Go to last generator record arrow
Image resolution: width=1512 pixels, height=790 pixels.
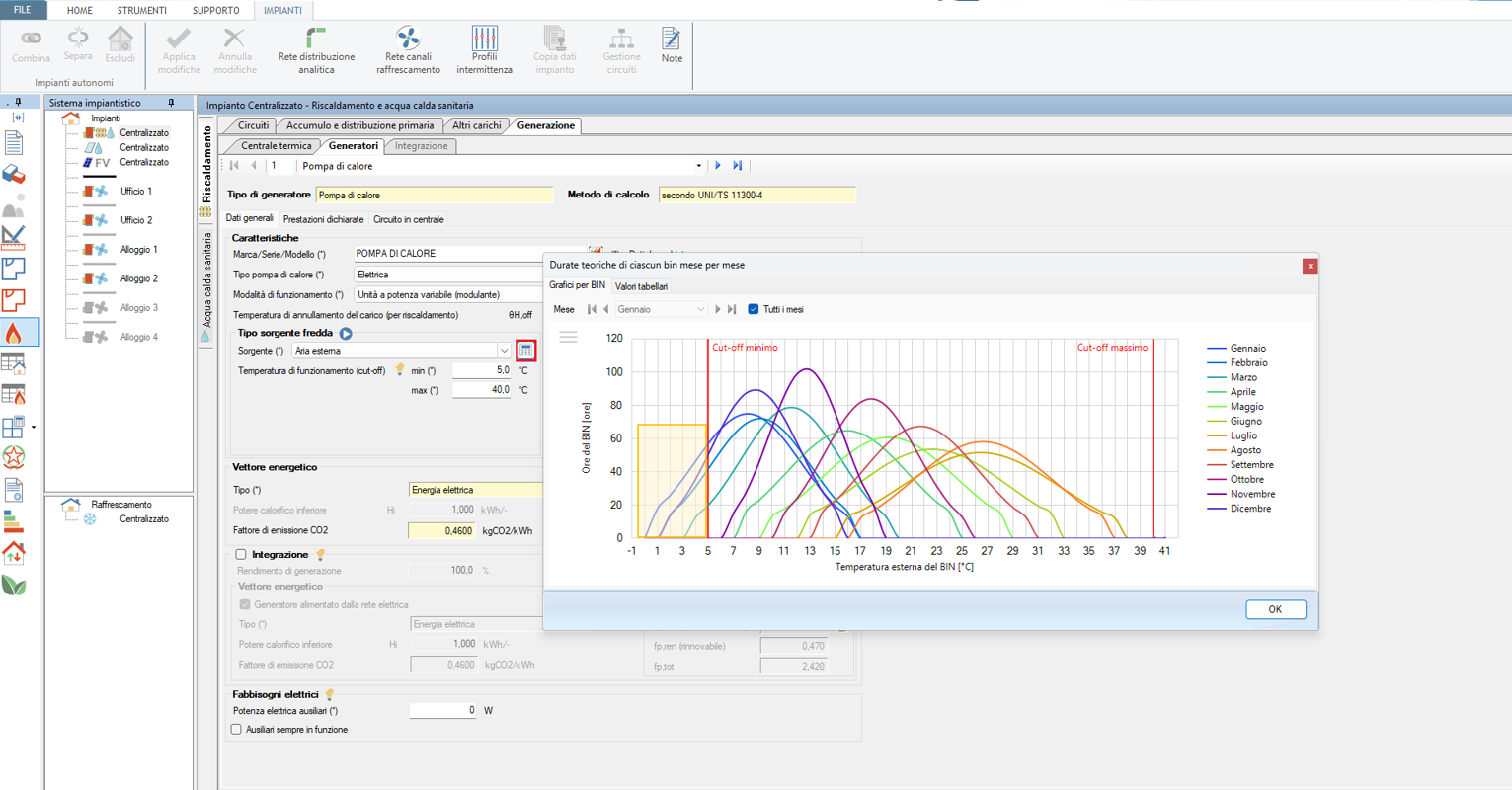tap(737, 166)
